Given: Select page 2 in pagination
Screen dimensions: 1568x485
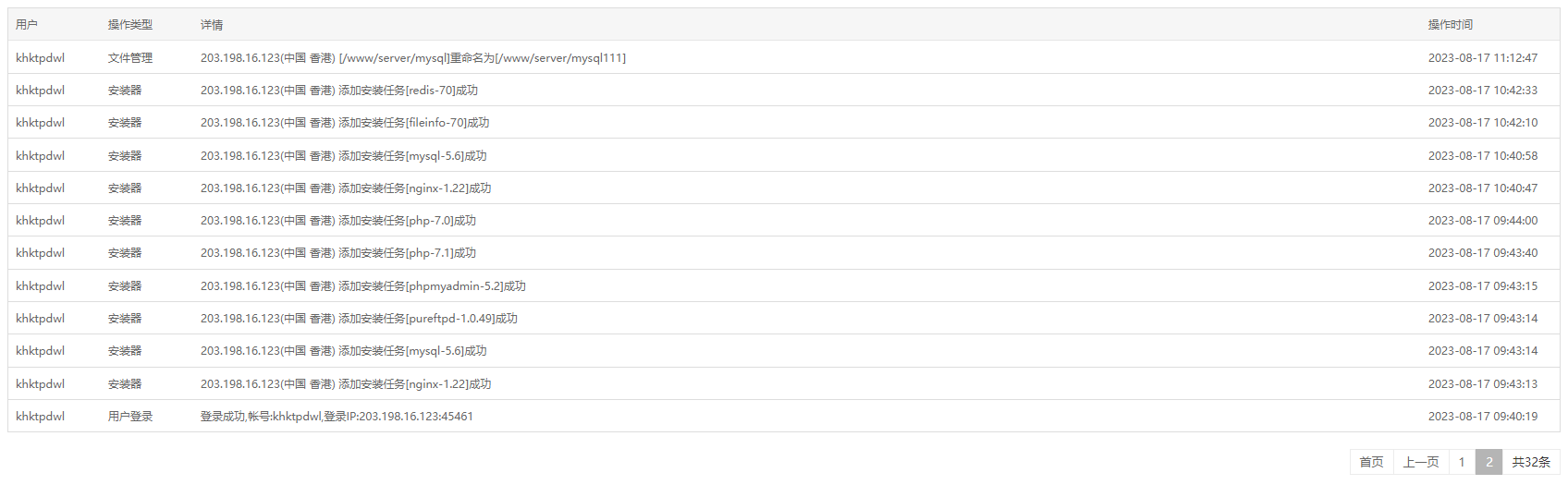Looking at the screenshot, I should tap(1488, 462).
